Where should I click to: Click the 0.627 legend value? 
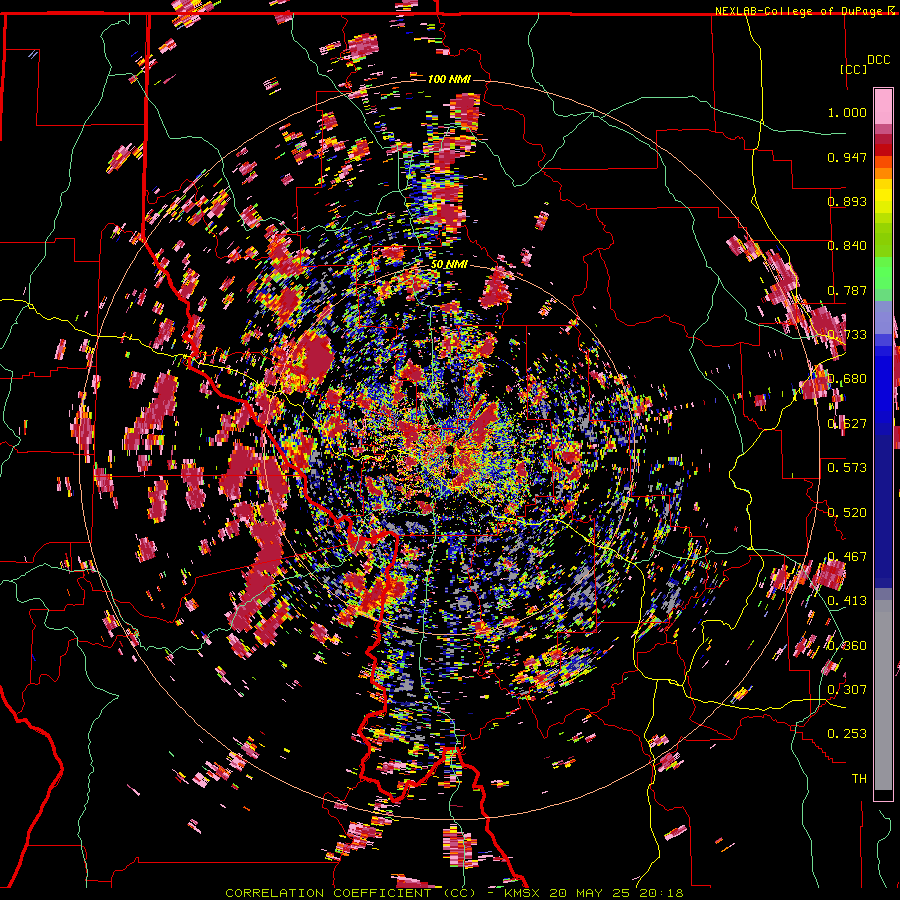click(x=847, y=424)
